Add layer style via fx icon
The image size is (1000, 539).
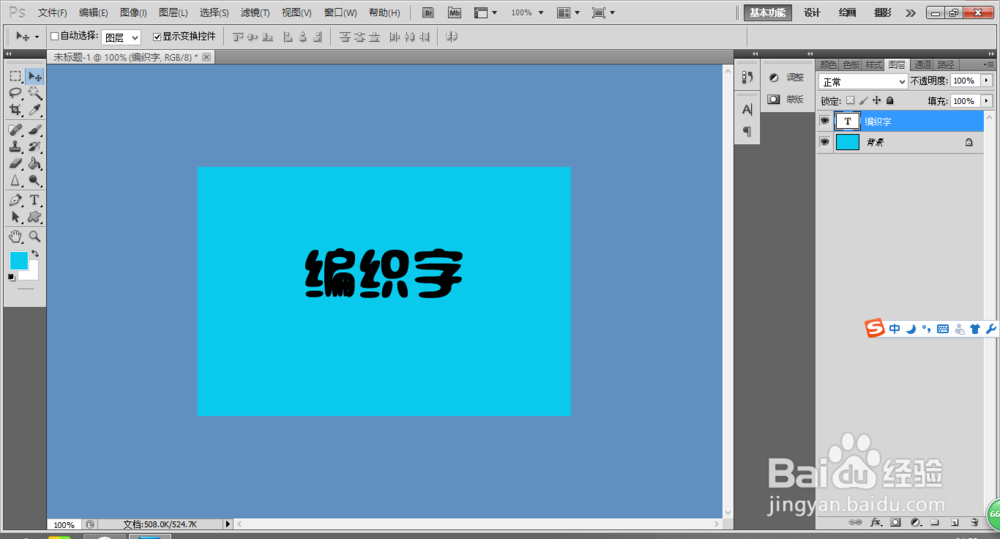pyautogui.click(x=876, y=522)
